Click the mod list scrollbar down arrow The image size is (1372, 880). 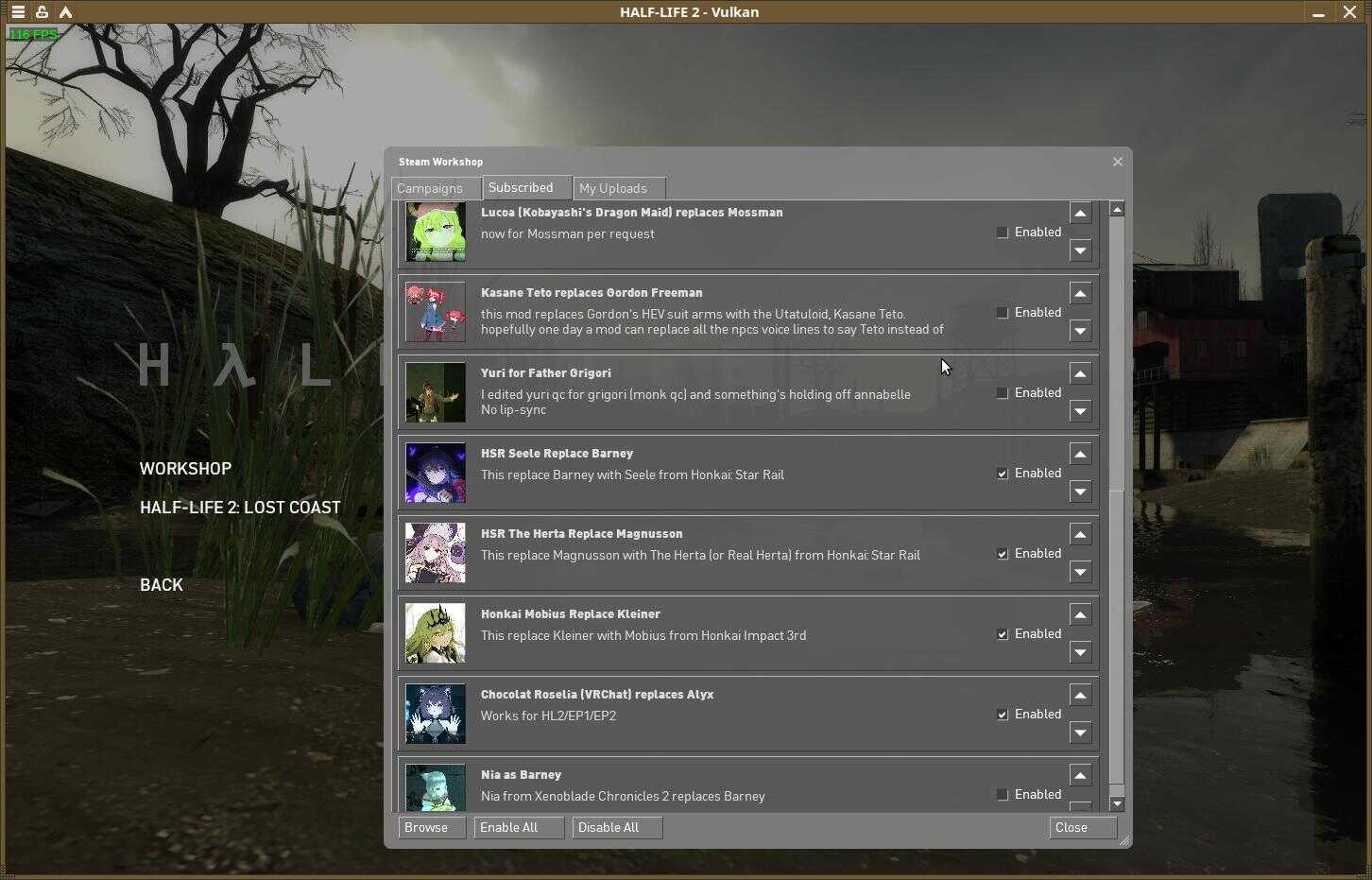[1117, 804]
